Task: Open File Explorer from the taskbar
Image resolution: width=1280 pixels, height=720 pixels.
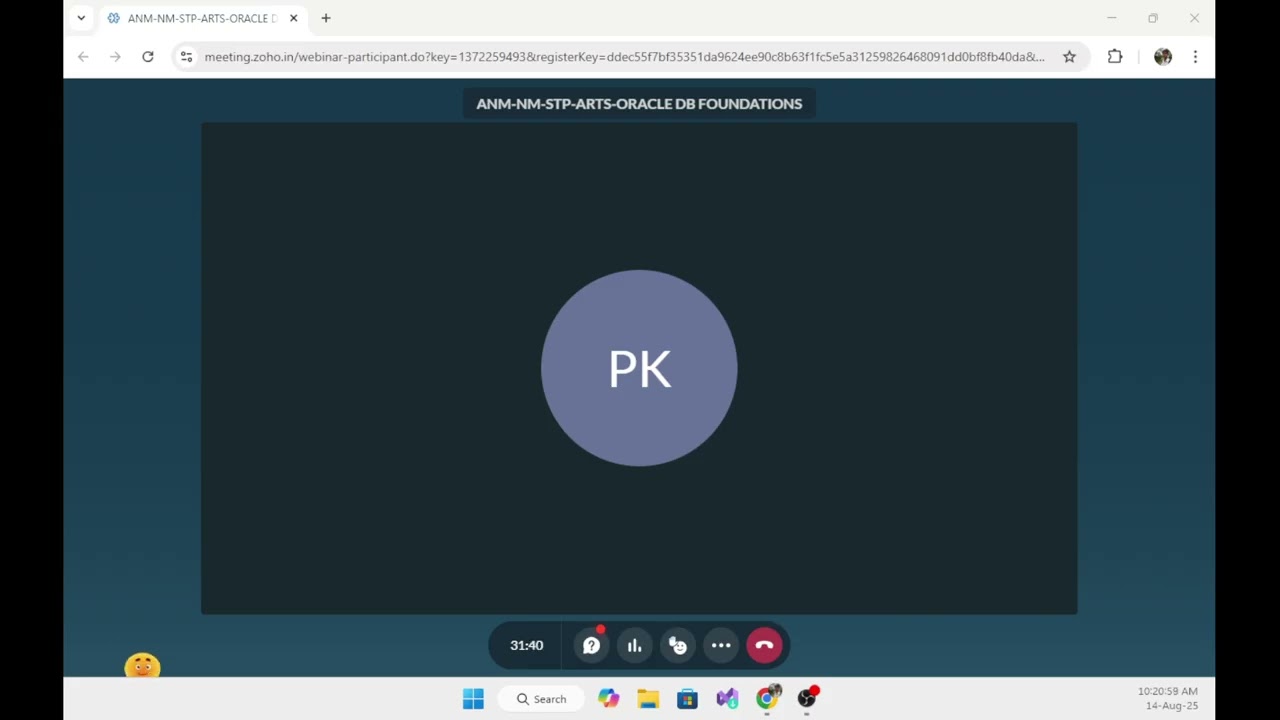Action: [x=648, y=699]
